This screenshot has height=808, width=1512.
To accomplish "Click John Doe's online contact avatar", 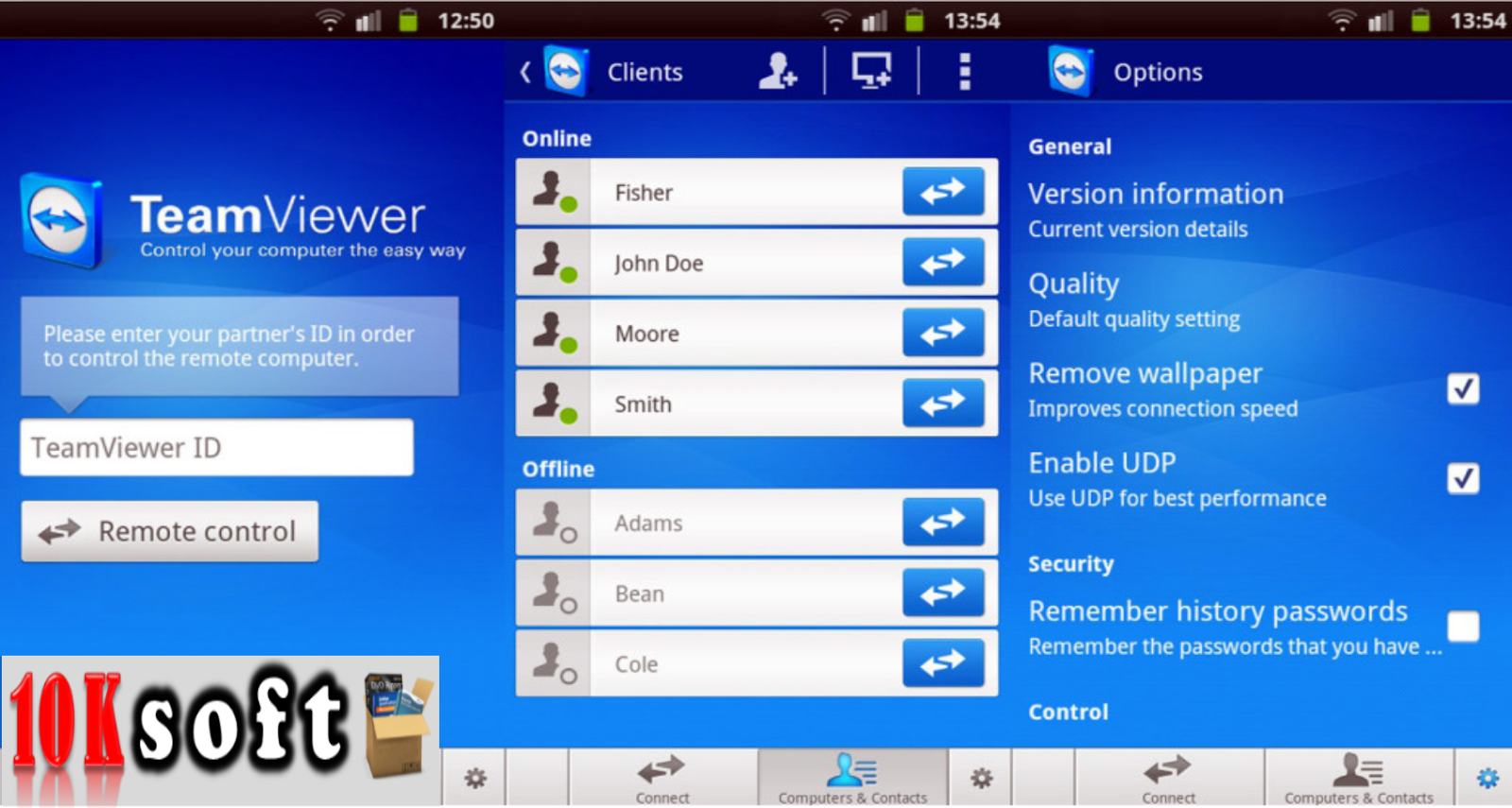I will tap(554, 262).
